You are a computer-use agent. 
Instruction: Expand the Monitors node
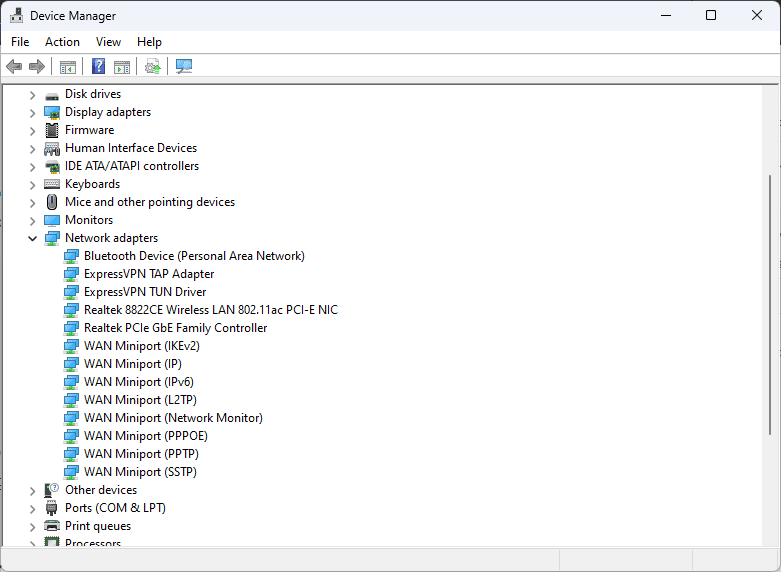coord(32,220)
